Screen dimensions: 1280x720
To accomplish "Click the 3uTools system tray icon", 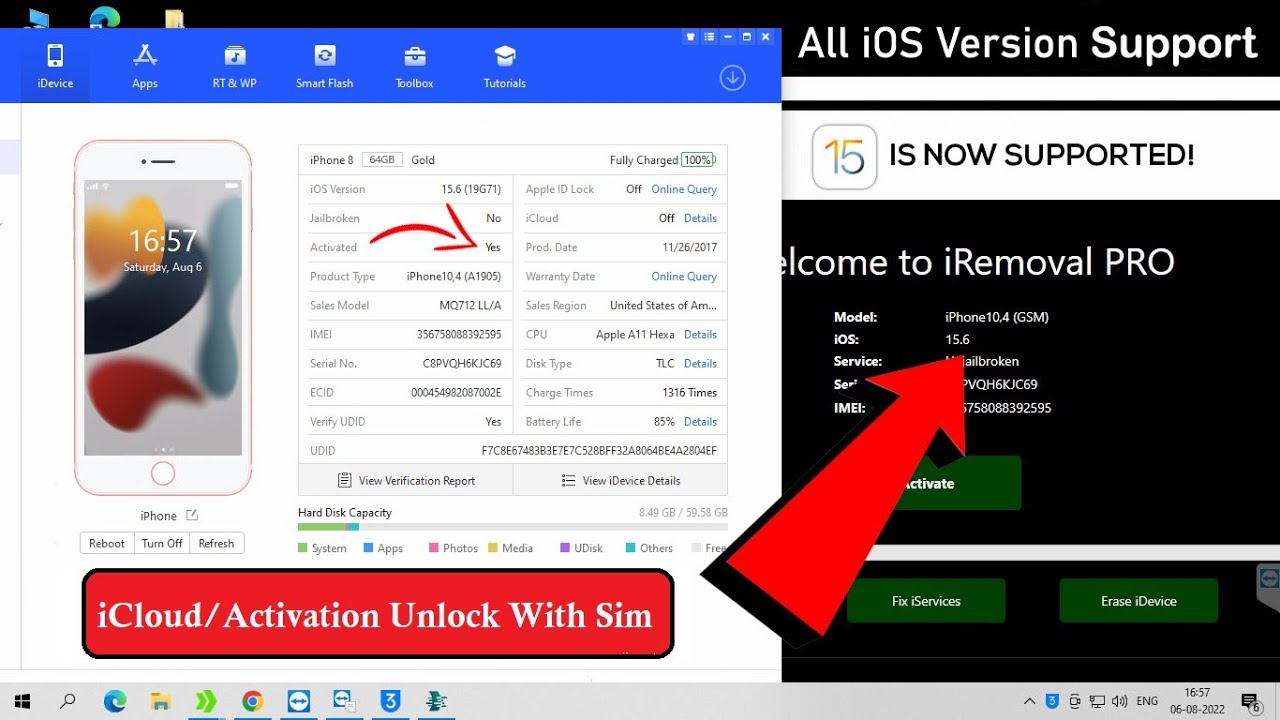I will coord(1053,701).
